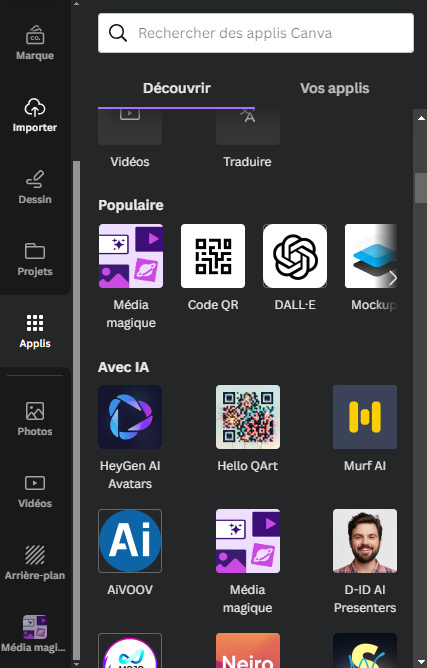Open HeyGen AI Avatars app

[x=130, y=417]
